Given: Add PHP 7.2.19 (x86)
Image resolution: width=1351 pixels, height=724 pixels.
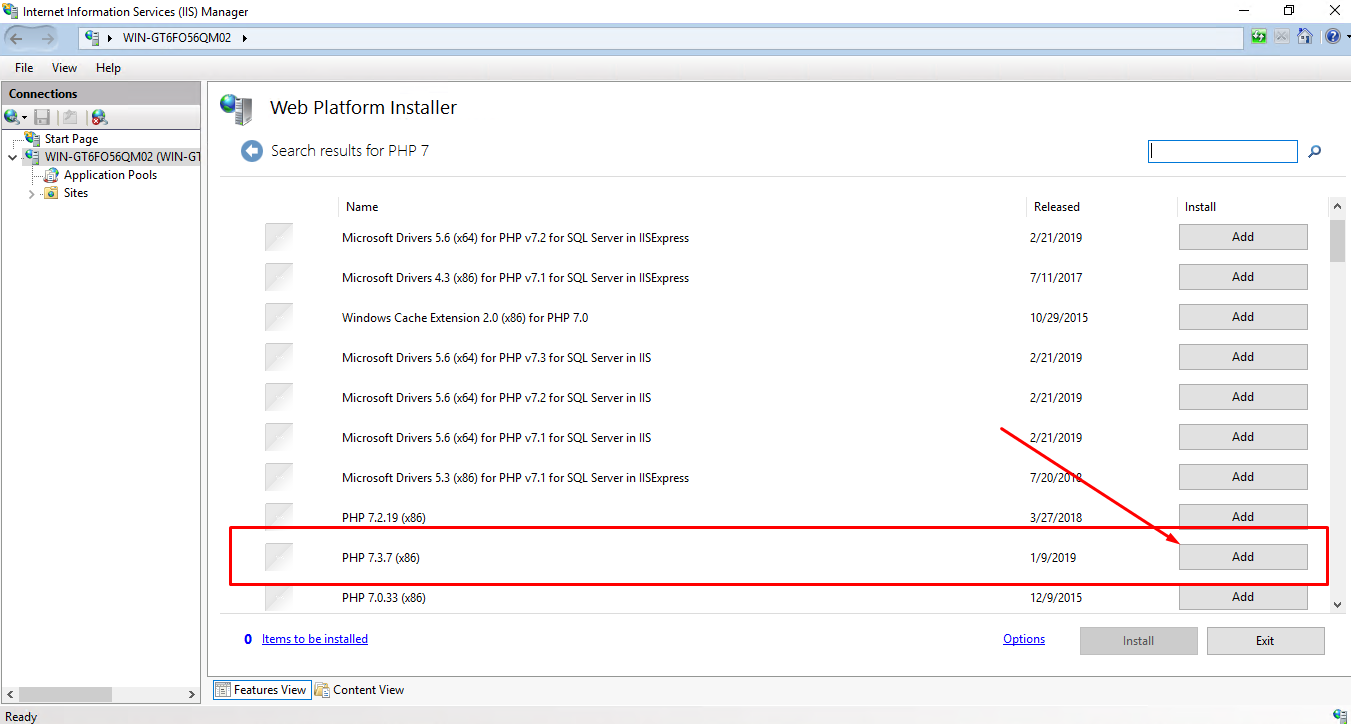Looking at the screenshot, I should (x=1243, y=517).
